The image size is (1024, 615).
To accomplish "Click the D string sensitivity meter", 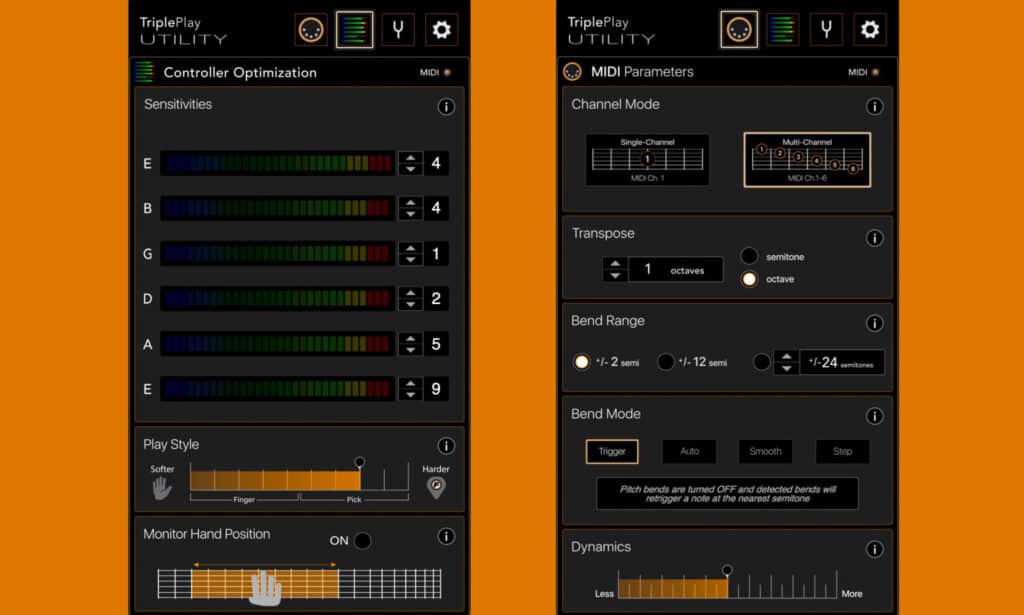I will pos(278,298).
